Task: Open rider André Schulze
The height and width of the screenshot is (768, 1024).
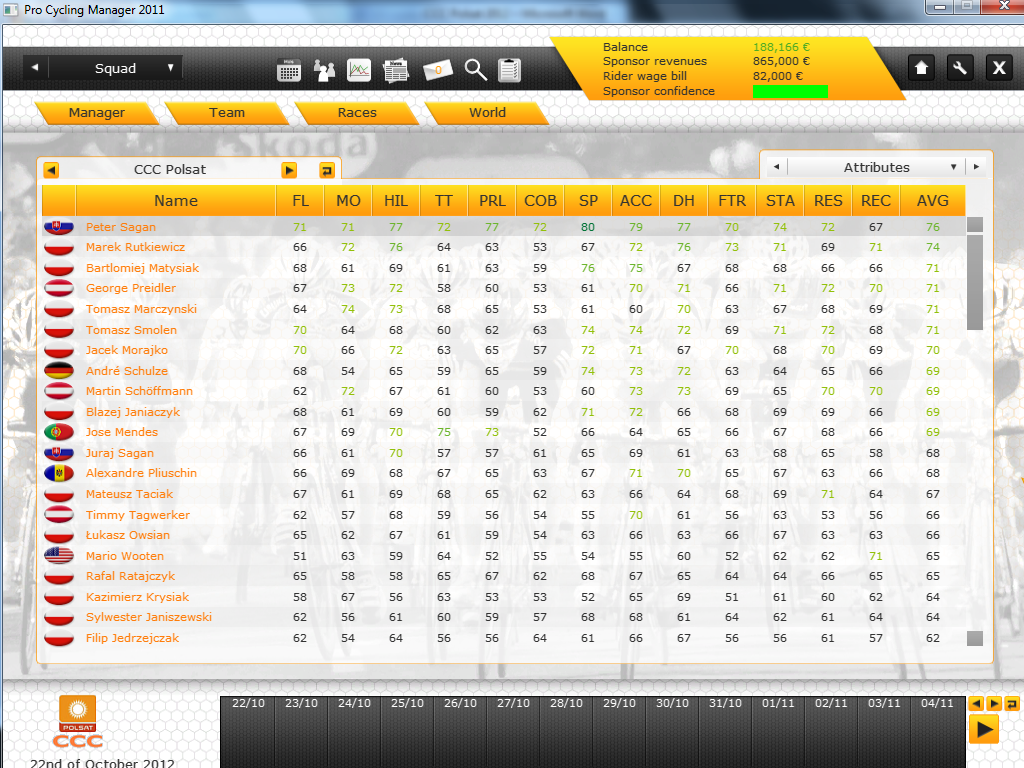Action: [x=127, y=370]
